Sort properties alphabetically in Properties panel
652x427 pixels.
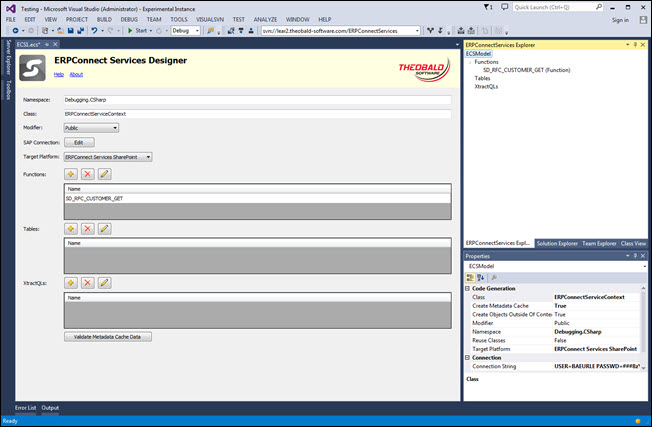click(x=481, y=277)
